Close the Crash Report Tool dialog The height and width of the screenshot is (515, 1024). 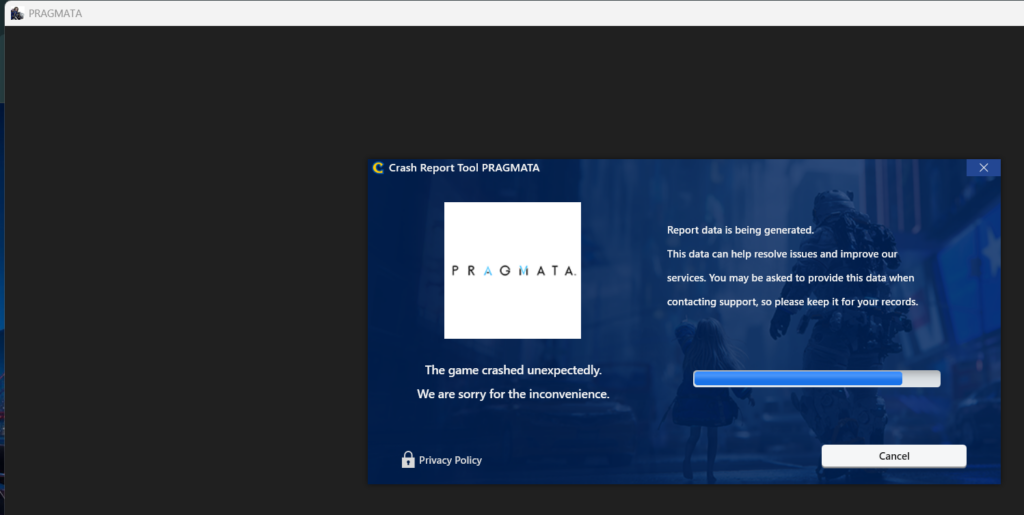tap(984, 168)
